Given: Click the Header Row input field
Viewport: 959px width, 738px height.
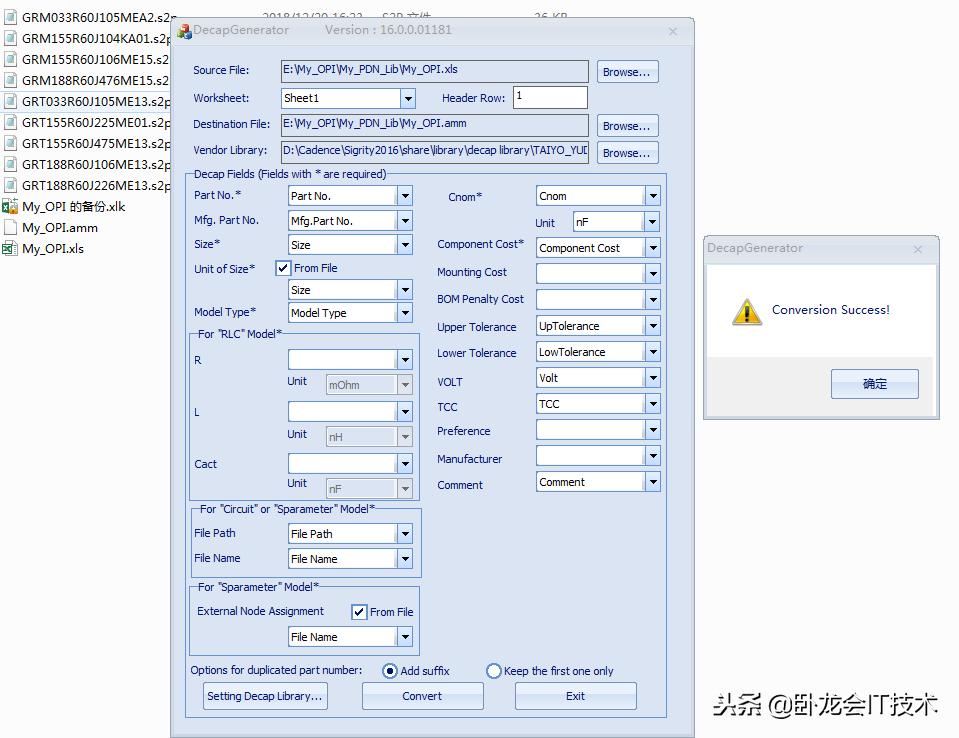Looking at the screenshot, I should [550, 97].
